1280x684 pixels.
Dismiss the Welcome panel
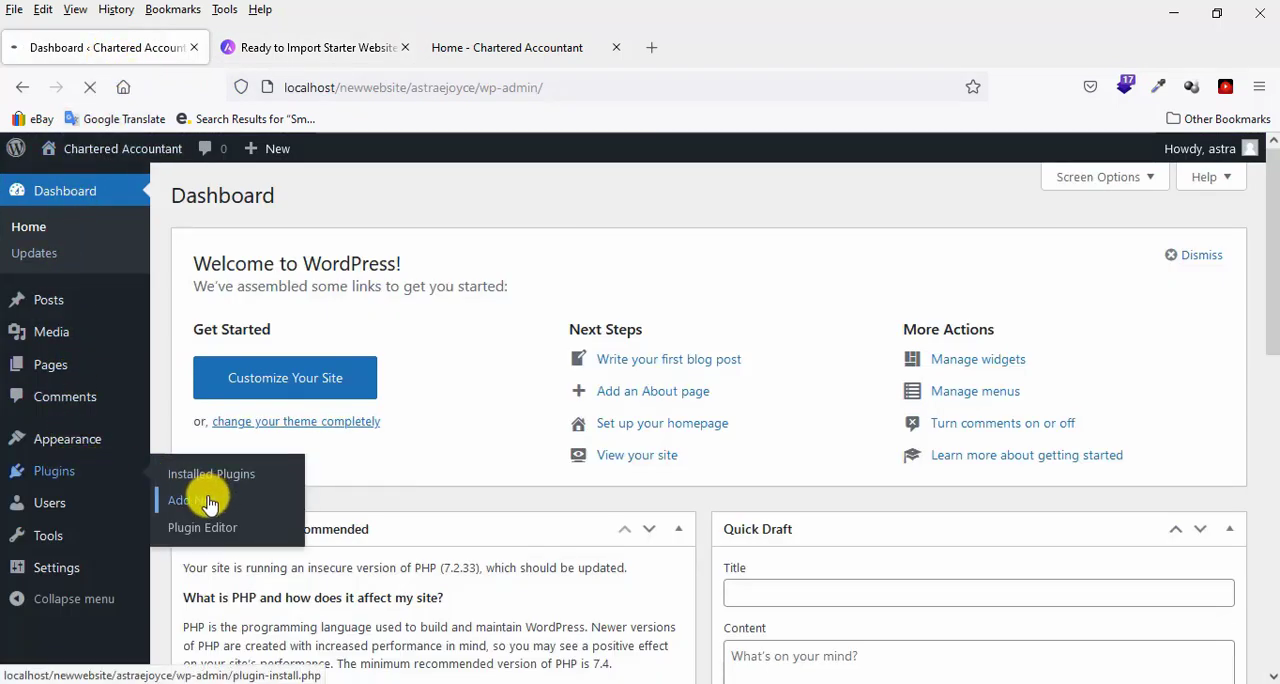point(1193,255)
